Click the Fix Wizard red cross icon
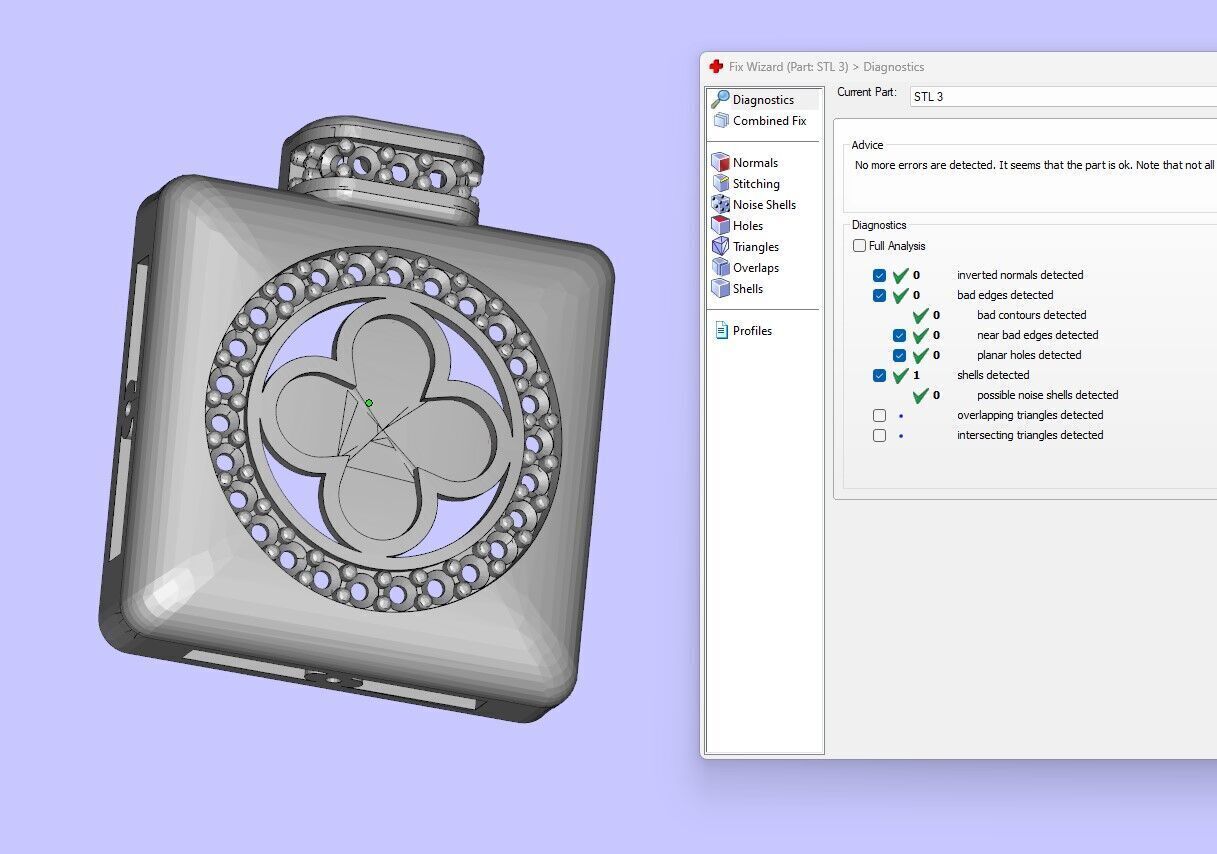 coord(716,66)
